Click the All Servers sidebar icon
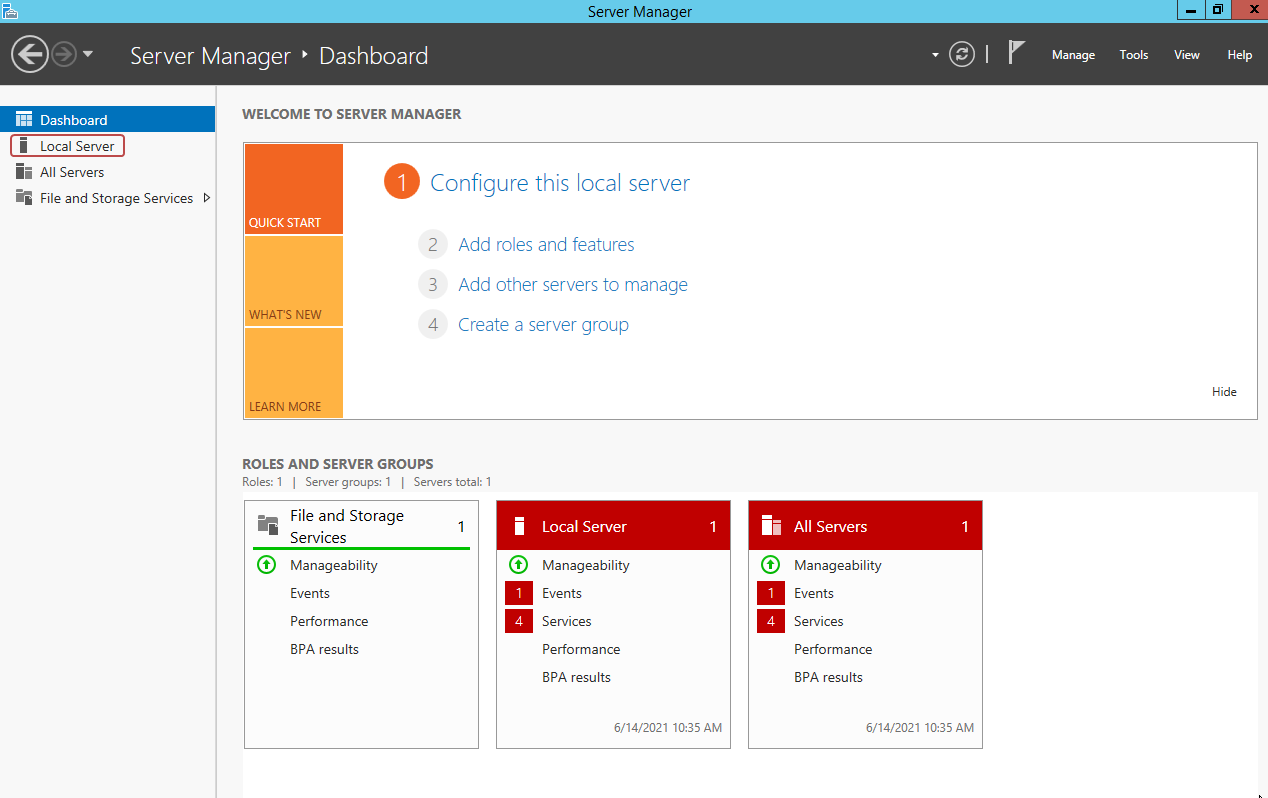The height and width of the screenshot is (798, 1268). [x=24, y=172]
